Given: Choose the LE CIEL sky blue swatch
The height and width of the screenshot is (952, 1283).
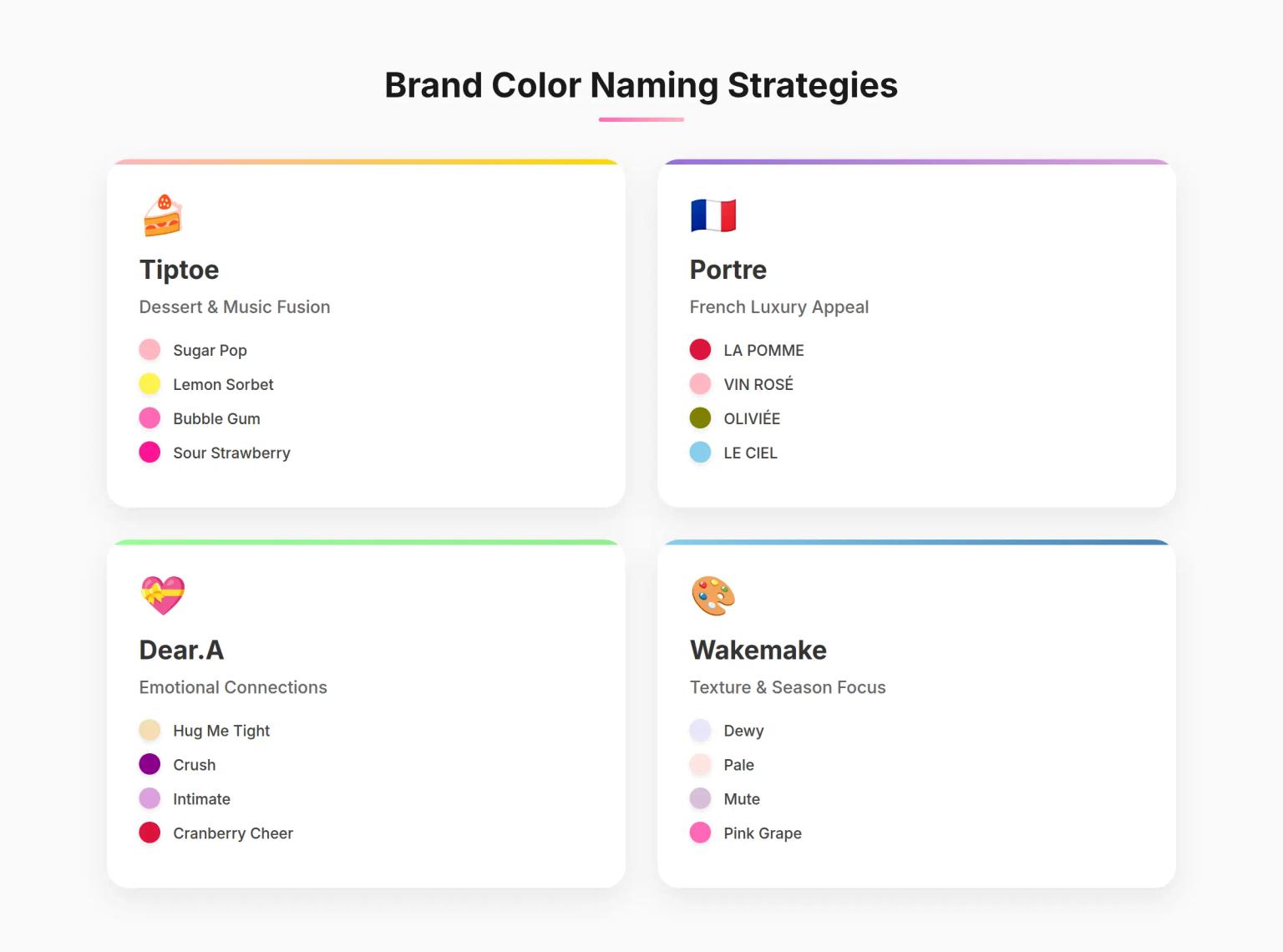Looking at the screenshot, I should click(x=700, y=453).
